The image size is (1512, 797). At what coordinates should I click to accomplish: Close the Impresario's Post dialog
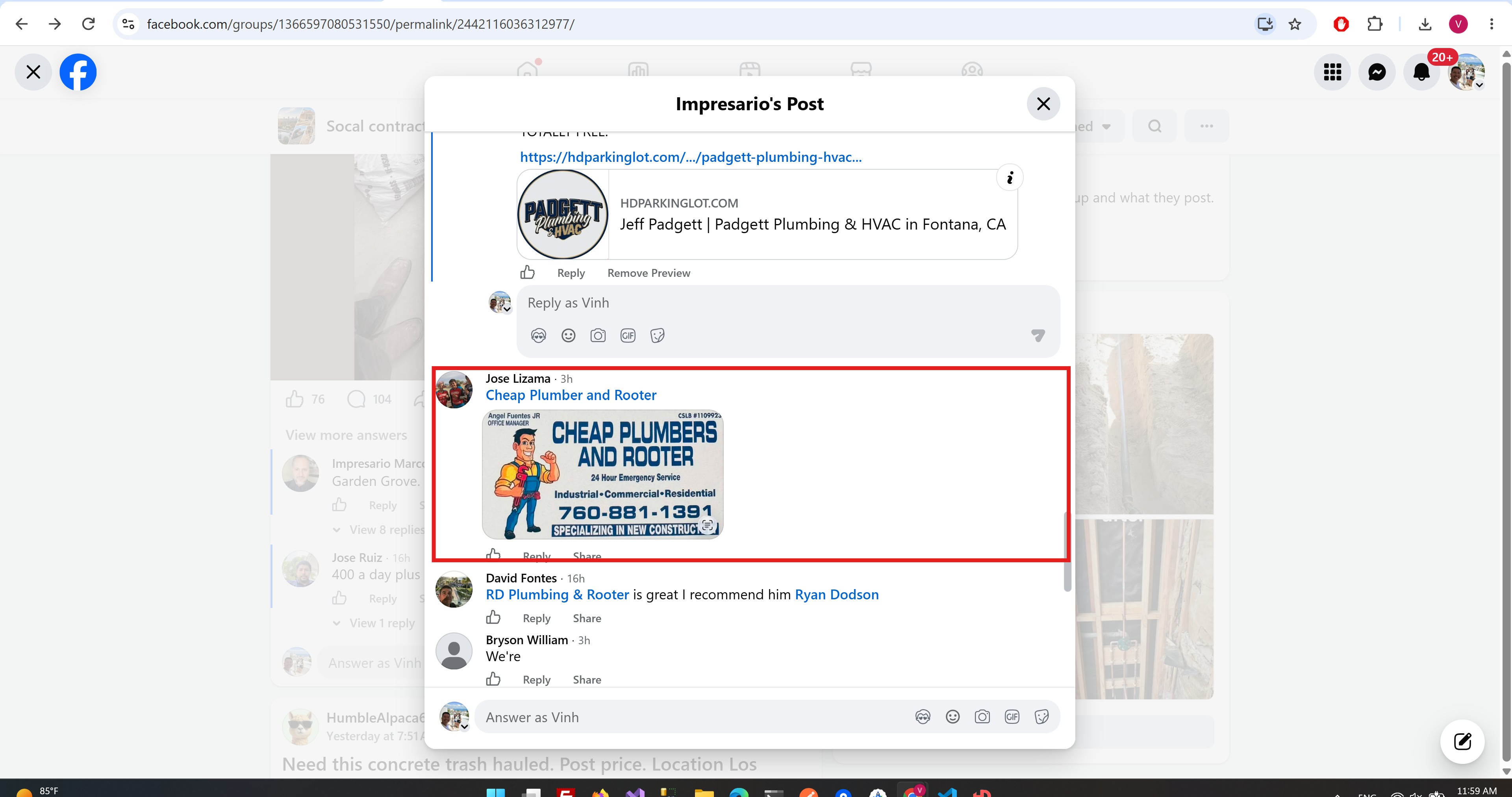(1043, 104)
